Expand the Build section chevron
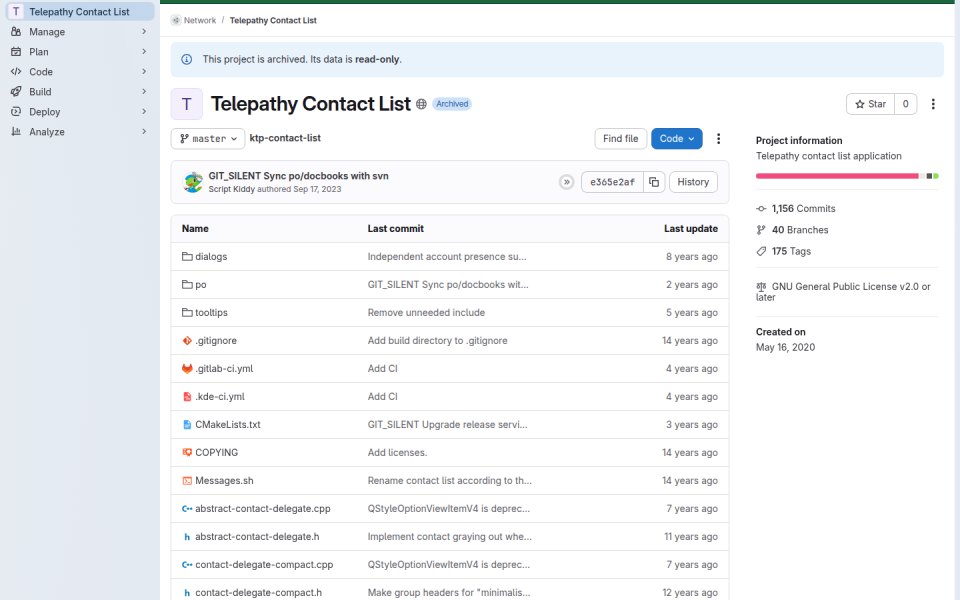This screenshot has height=600, width=960. tap(144, 92)
